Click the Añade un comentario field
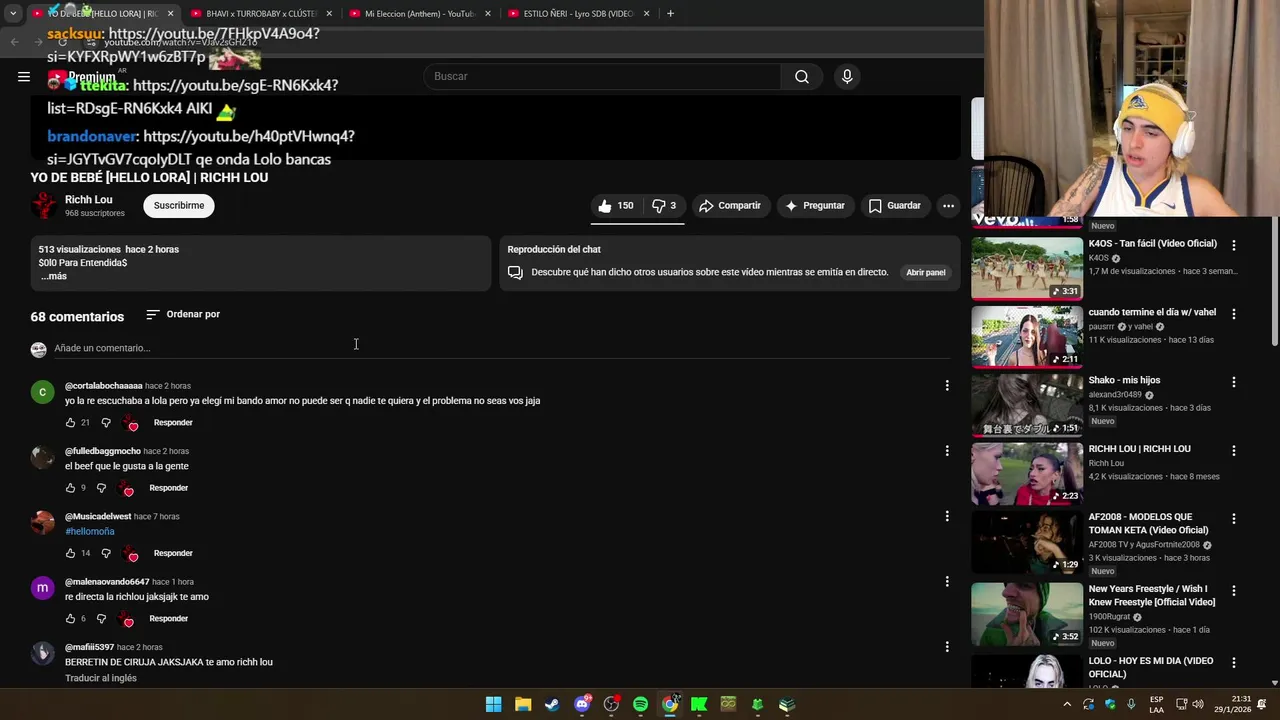The width and height of the screenshot is (1280, 720). click(x=500, y=348)
